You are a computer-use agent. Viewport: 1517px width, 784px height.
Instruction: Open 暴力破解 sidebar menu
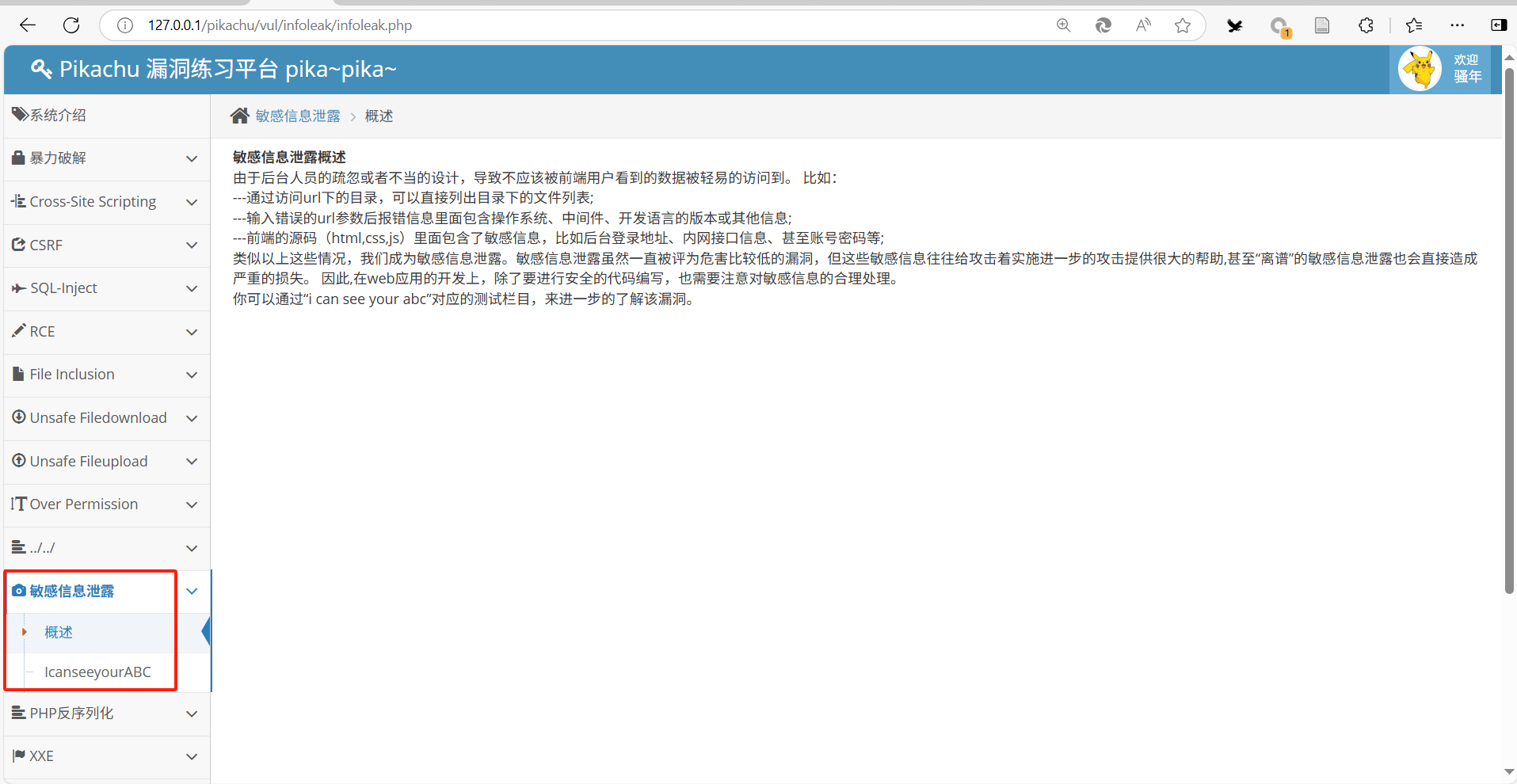point(107,158)
